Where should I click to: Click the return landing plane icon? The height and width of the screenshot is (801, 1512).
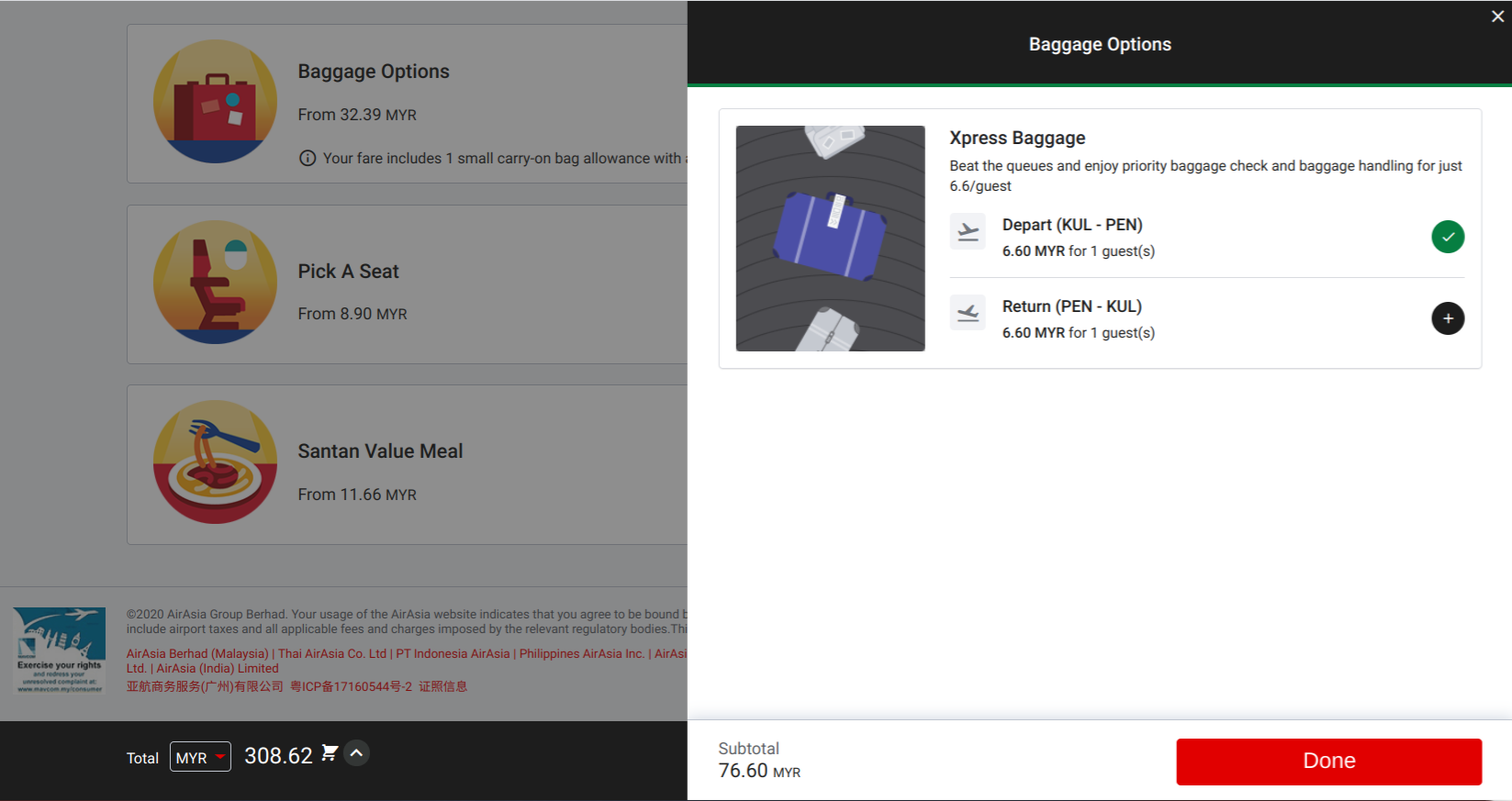click(968, 313)
